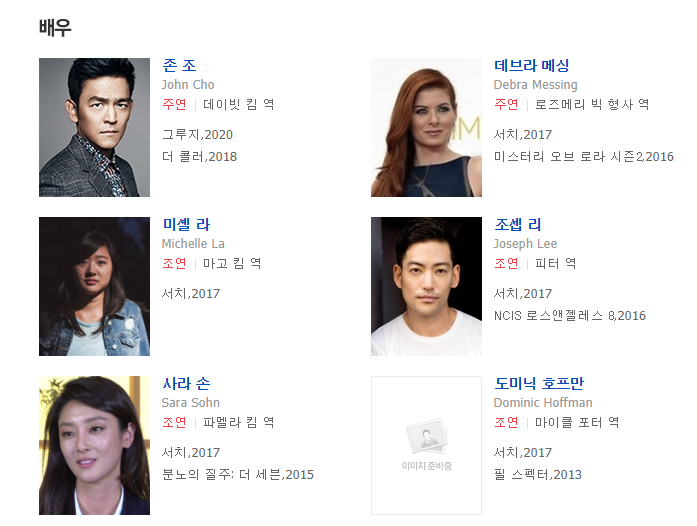Open 미스터리 오브 로라 시즌2,2016 link
The image size is (697, 526).
click(x=584, y=157)
